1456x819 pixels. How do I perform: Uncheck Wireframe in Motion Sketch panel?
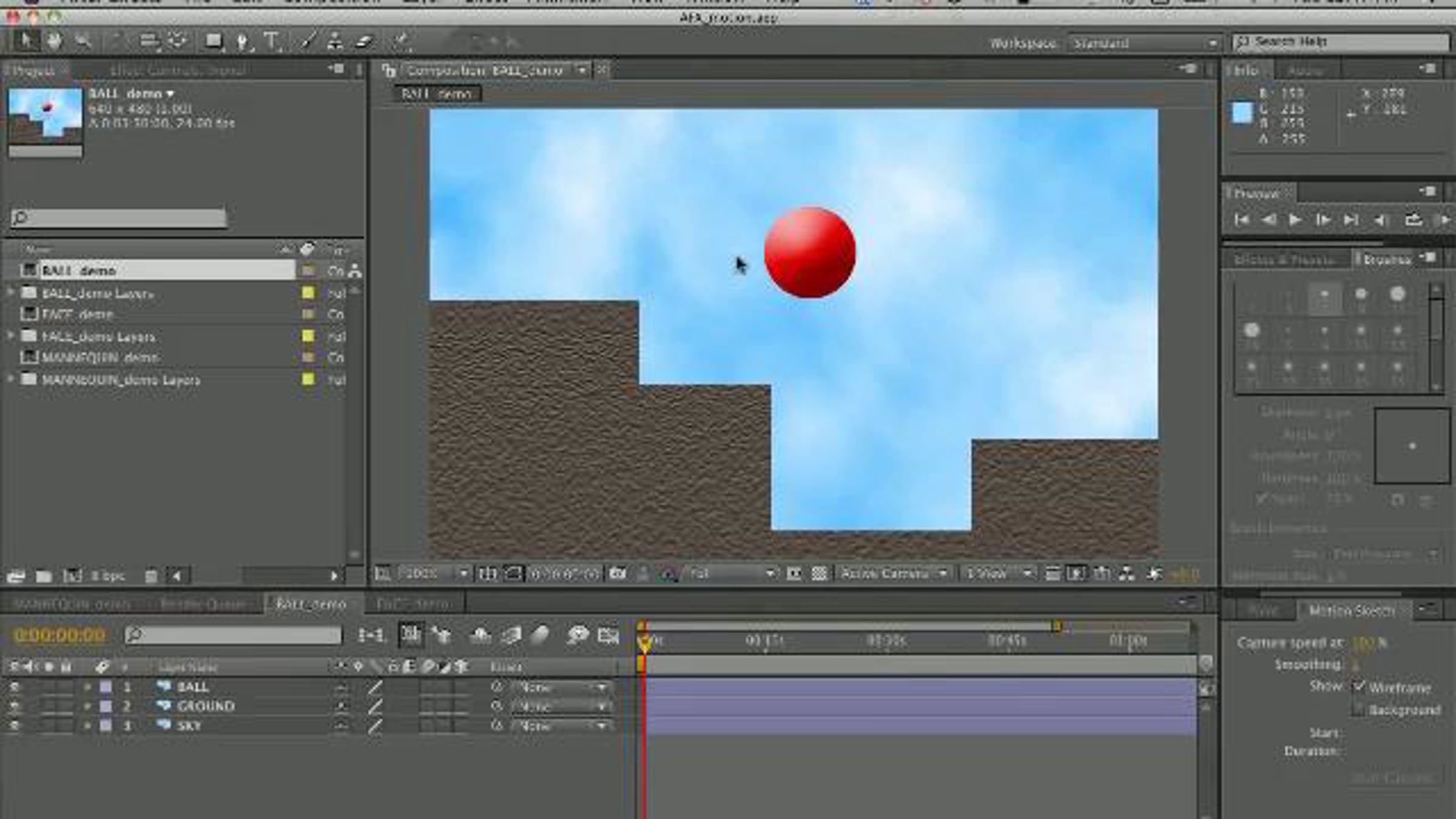pos(1359,687)
